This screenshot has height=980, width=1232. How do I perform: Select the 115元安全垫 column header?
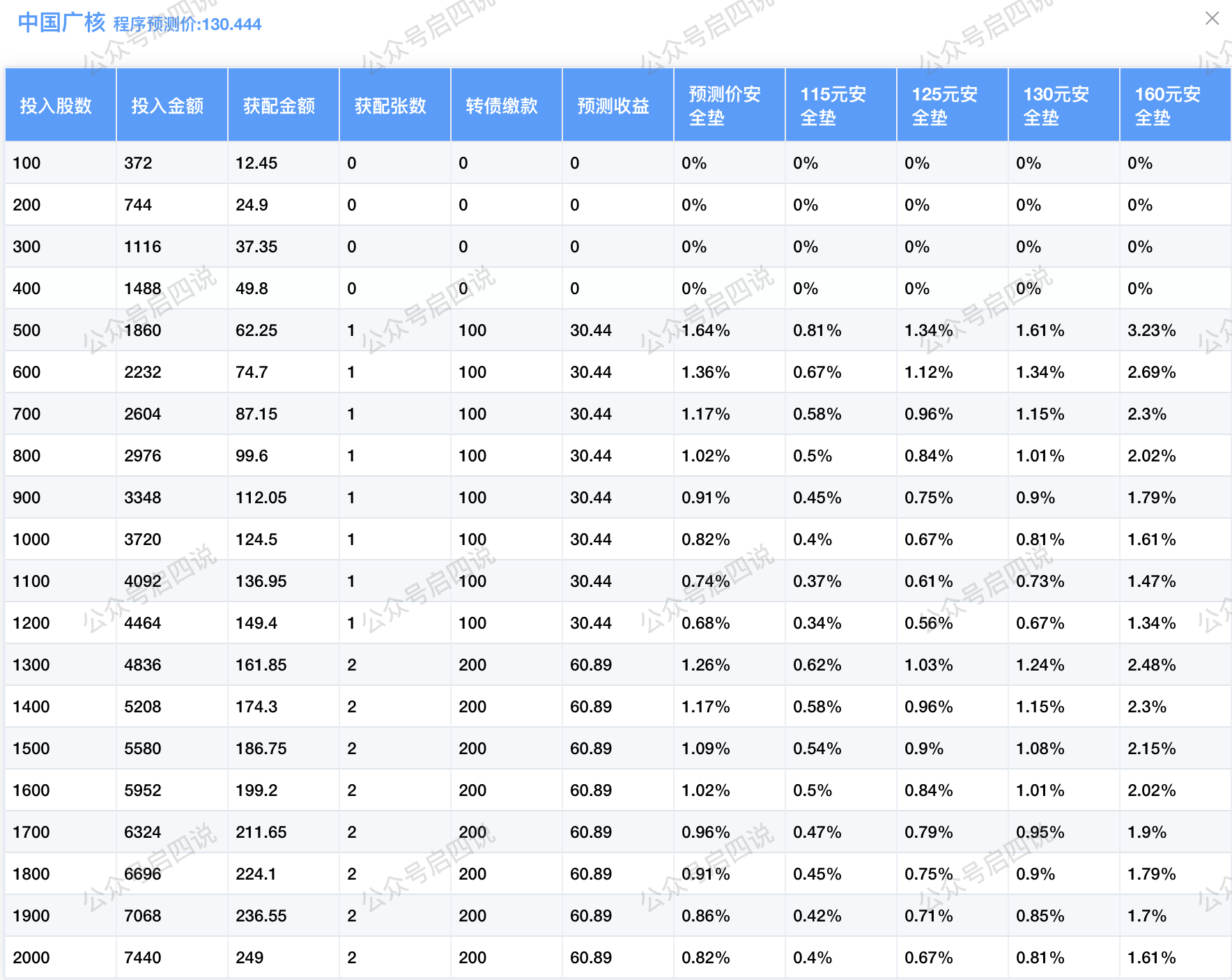pyautogui.click(x=833, y=106)
